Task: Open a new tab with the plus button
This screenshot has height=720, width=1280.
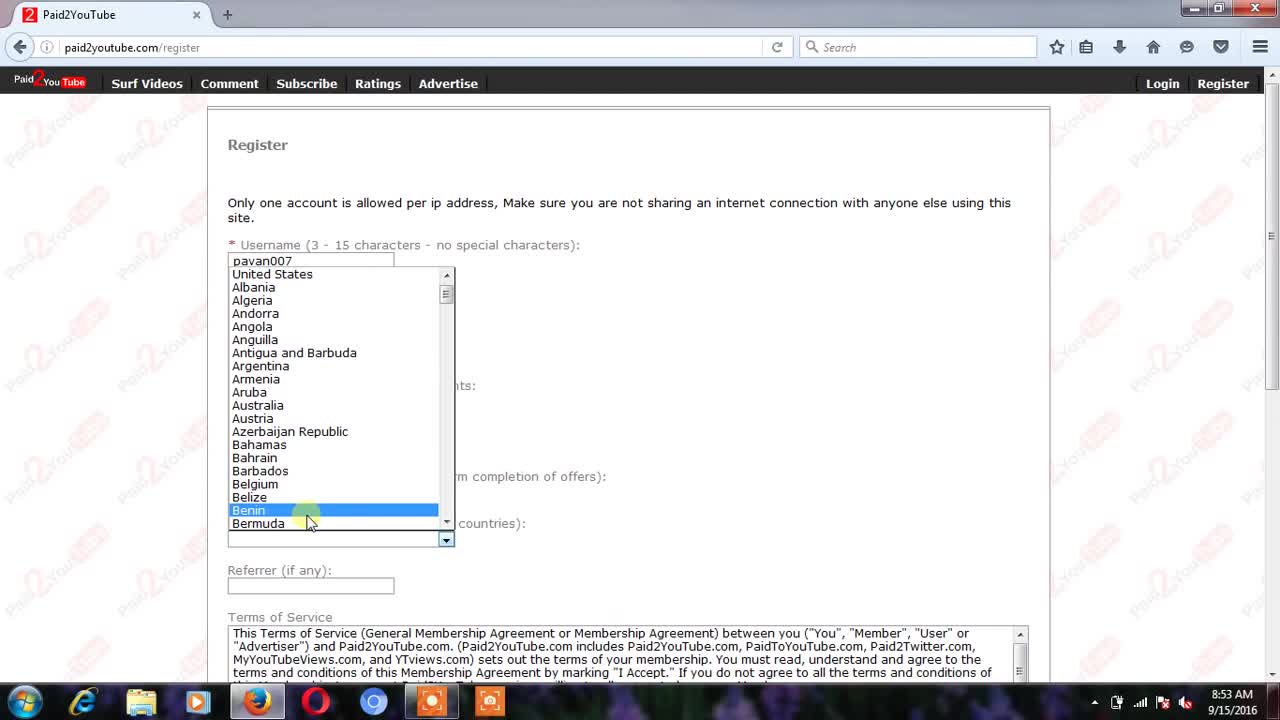Action: [x=227, y=14]
